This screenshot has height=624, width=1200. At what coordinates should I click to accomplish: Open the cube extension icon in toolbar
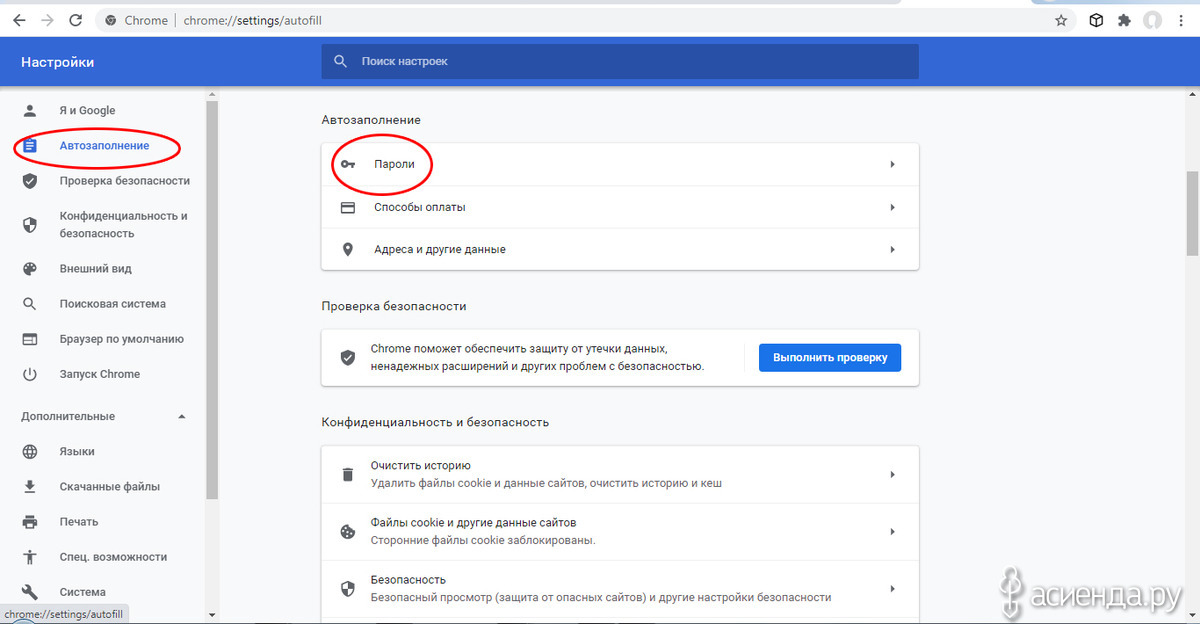(x=1096, y=20)
